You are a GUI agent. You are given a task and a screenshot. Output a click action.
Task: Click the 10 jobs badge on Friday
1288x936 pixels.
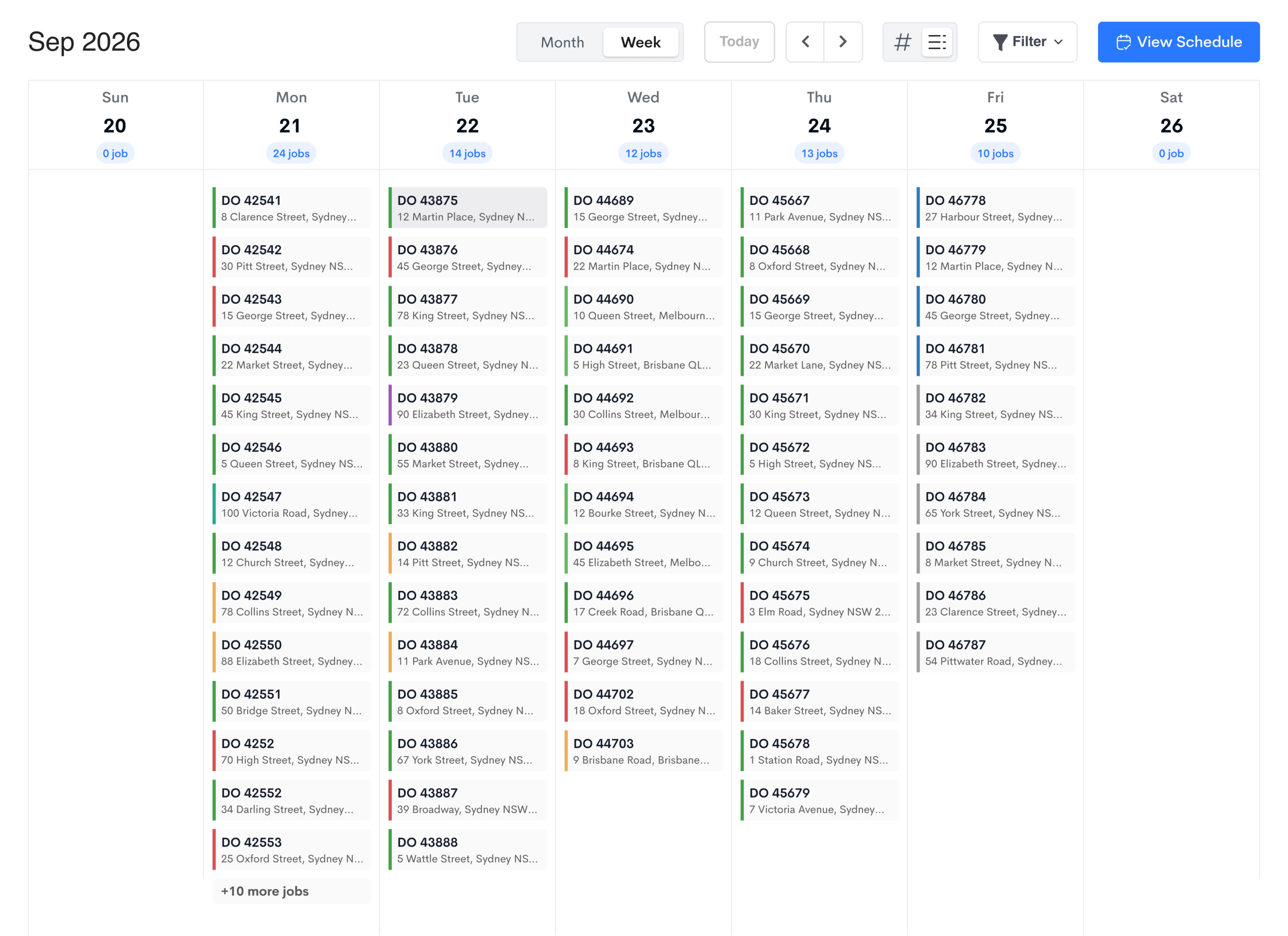point(995,153)
